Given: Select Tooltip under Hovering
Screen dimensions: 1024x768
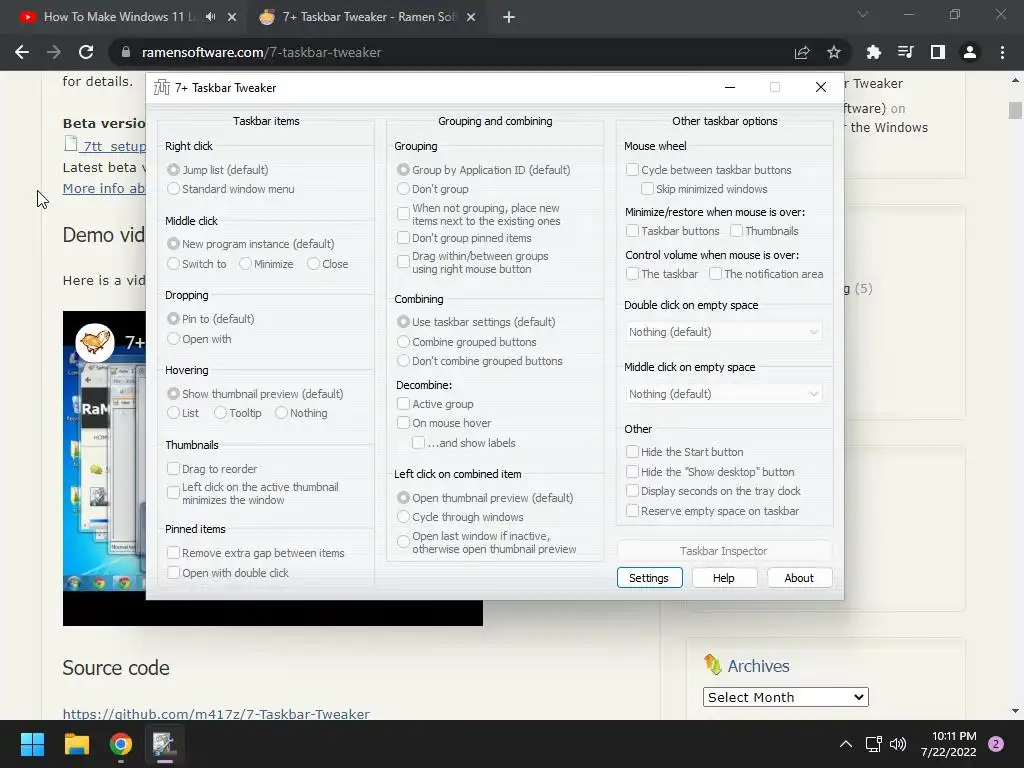Looking at the screenshot, I should coord(238,413).
